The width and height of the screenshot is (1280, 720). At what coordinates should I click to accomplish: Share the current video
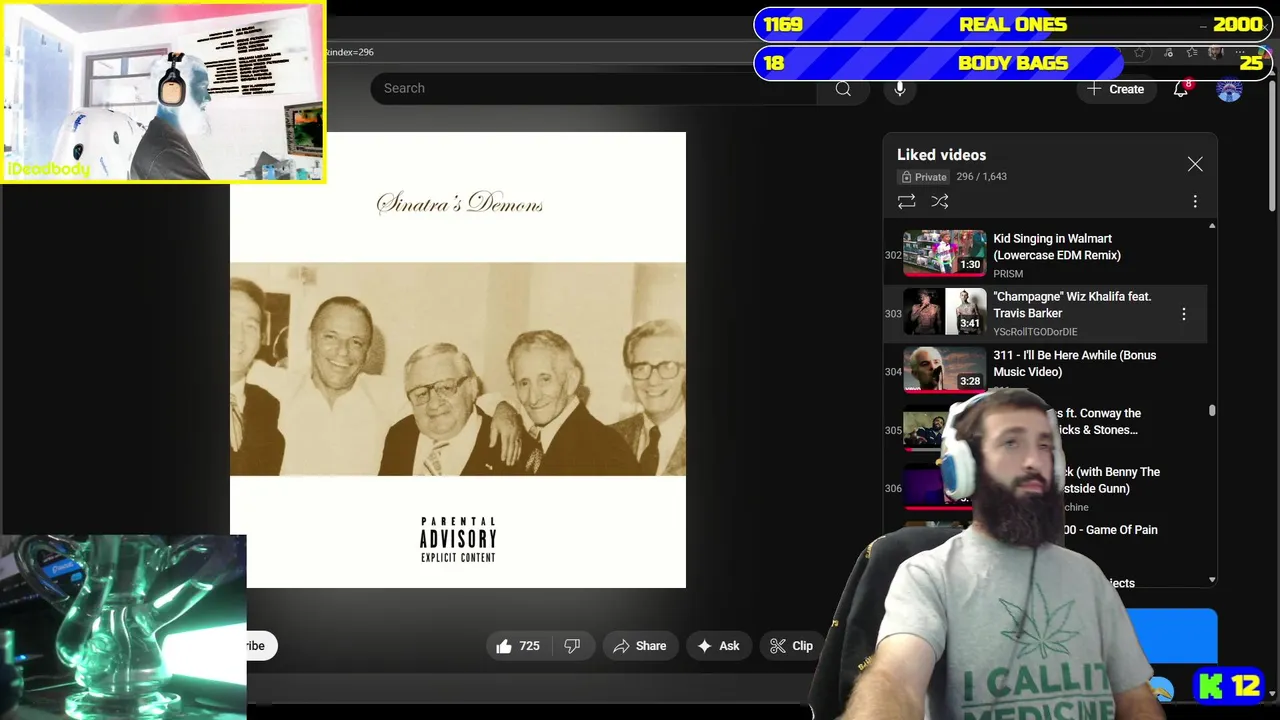[x=639, y=646]
